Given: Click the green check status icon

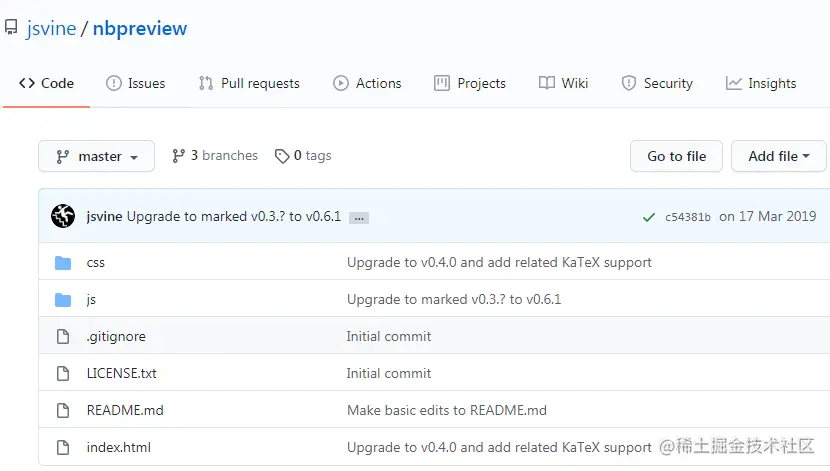Looking at the screenshot, I should [x=648, y=217].
